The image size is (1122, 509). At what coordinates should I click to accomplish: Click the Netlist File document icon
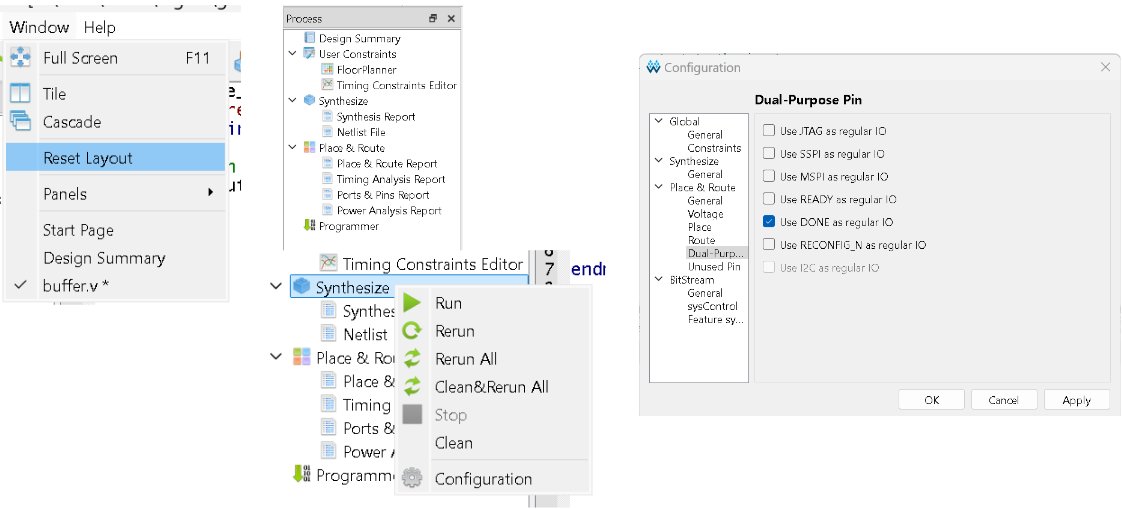328,132
